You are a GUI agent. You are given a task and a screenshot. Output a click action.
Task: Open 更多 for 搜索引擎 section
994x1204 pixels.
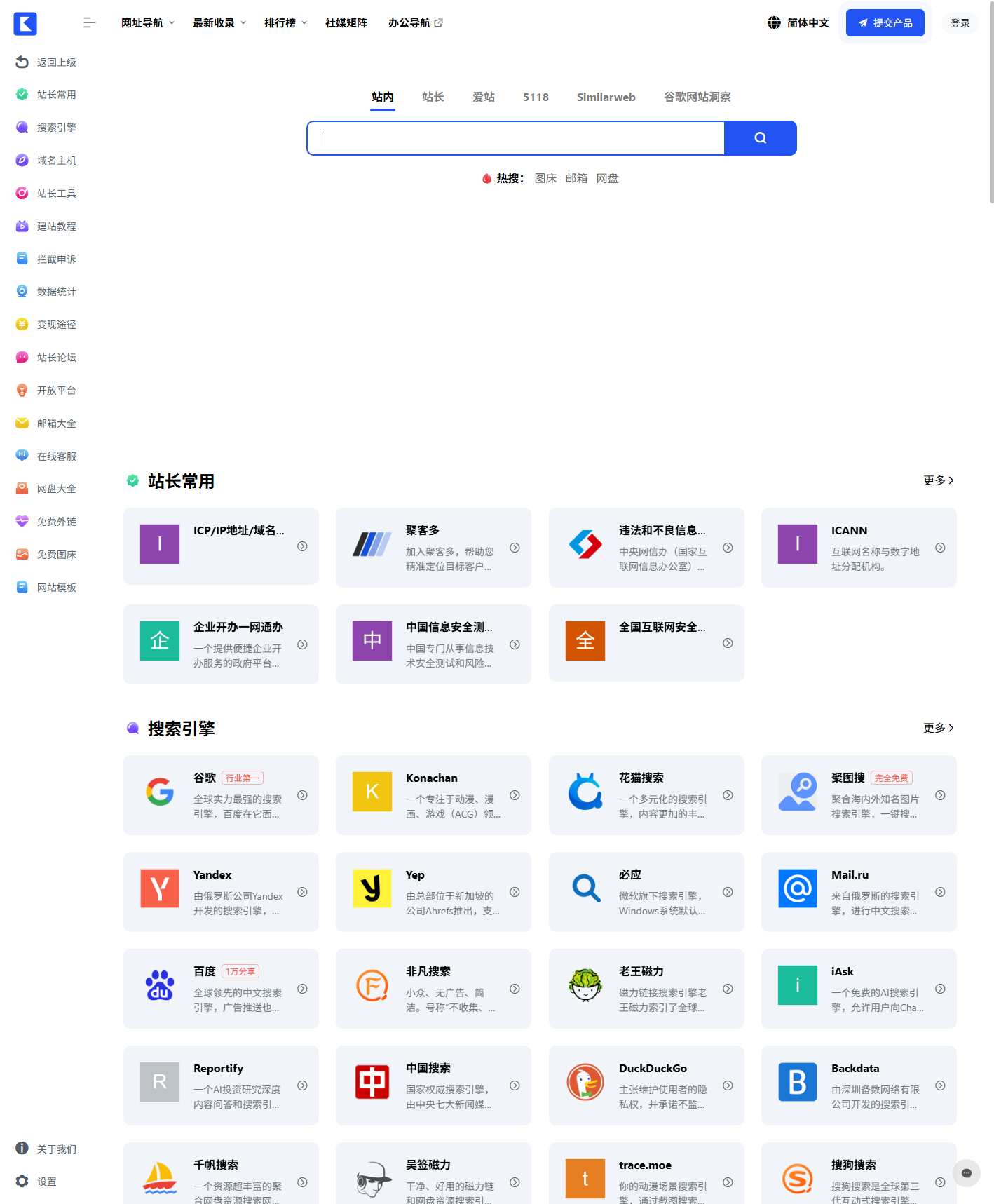(939, 728)
